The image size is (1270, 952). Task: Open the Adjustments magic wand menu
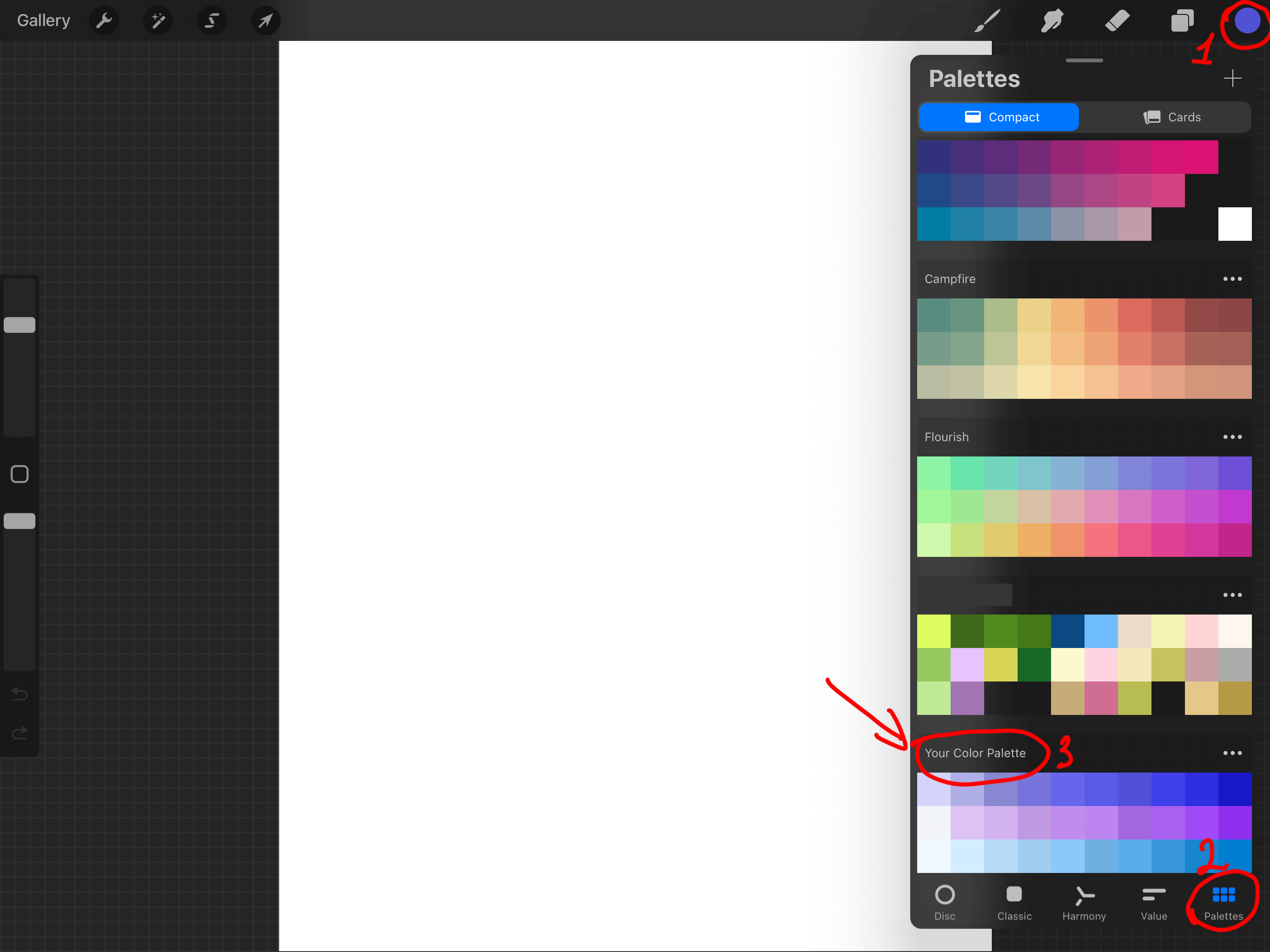(x=158, y=20)
